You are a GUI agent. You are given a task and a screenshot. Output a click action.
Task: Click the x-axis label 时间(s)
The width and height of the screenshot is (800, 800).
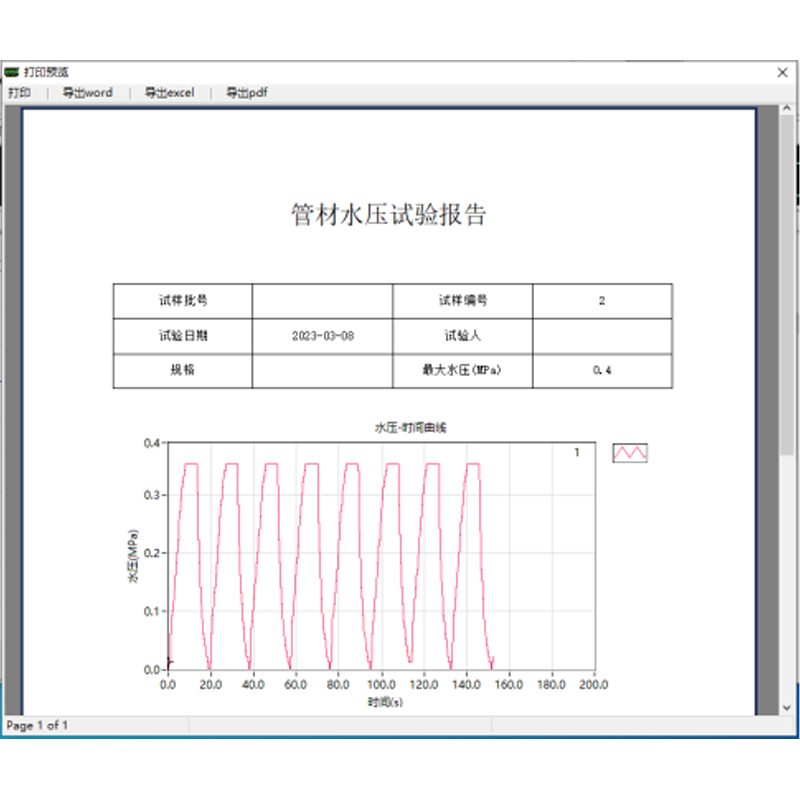[385, 703]
